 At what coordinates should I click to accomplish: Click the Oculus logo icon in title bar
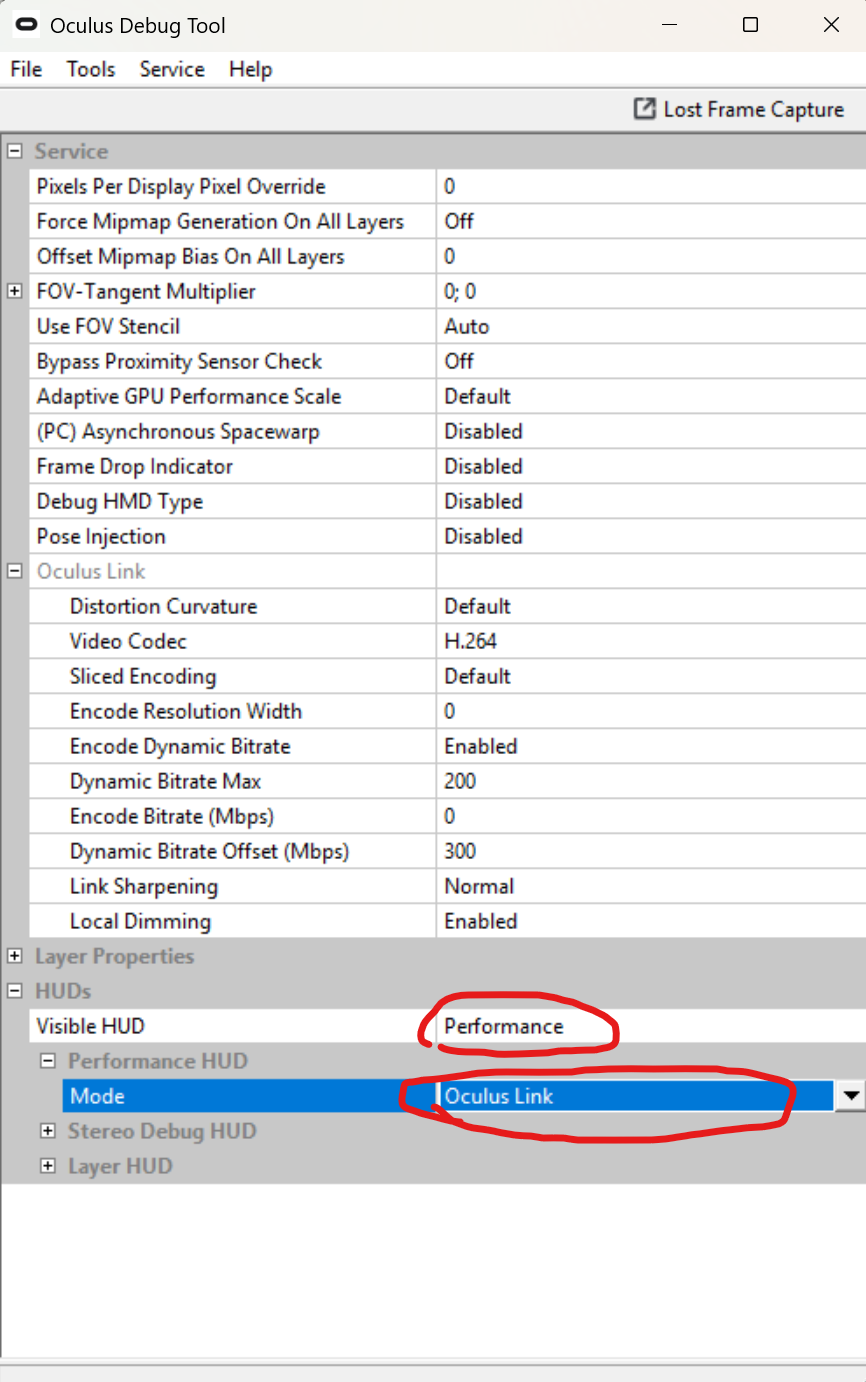pos(26,24)
